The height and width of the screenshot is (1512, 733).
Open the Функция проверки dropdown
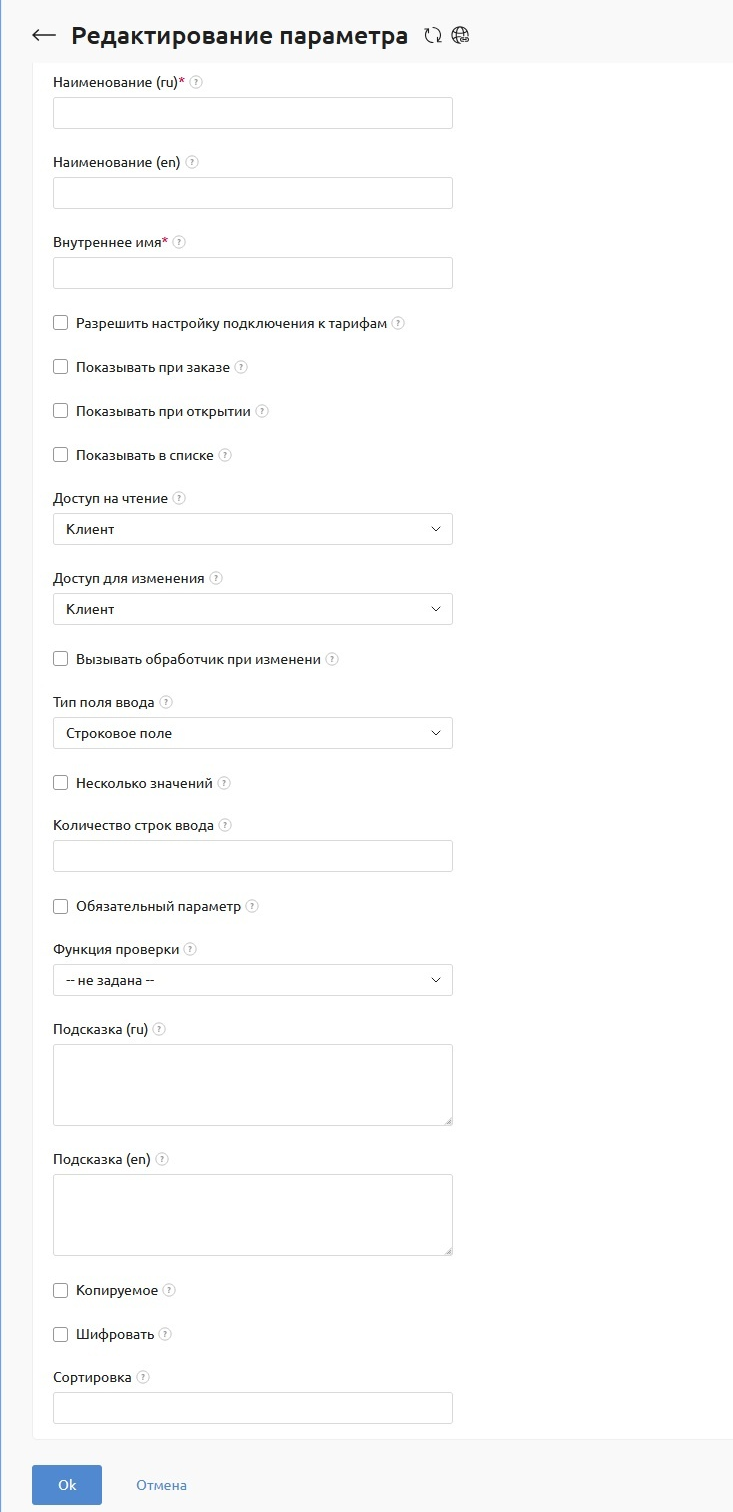pyautogui.click(x=252, y=980)
